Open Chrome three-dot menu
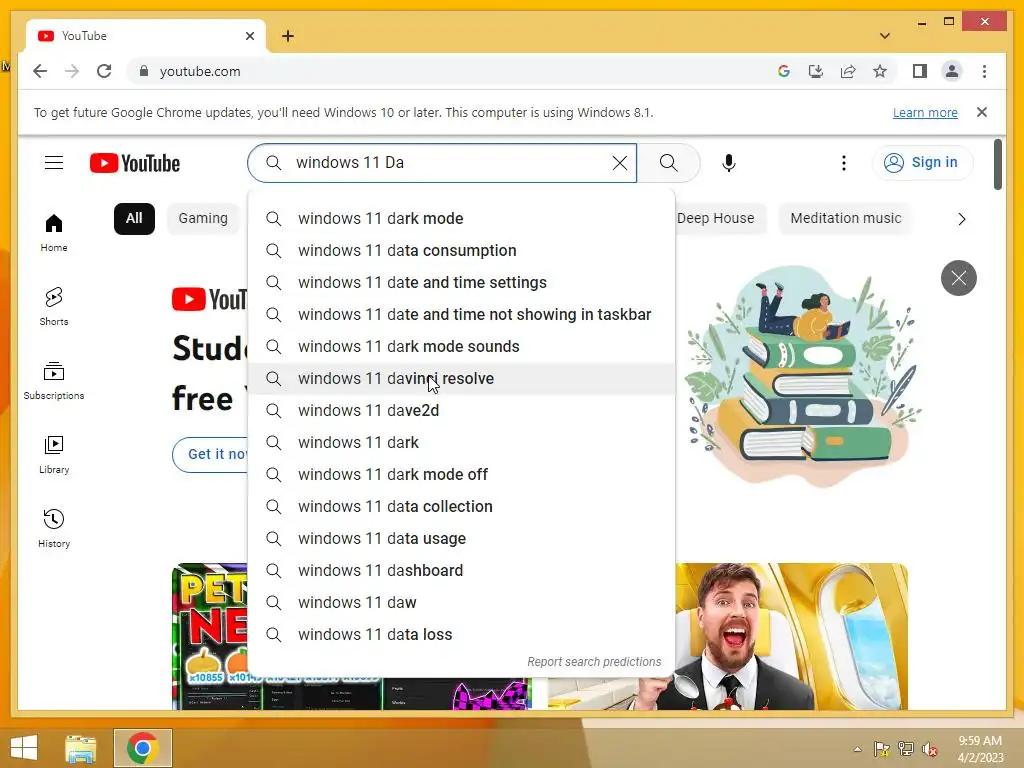 point(984,71)
